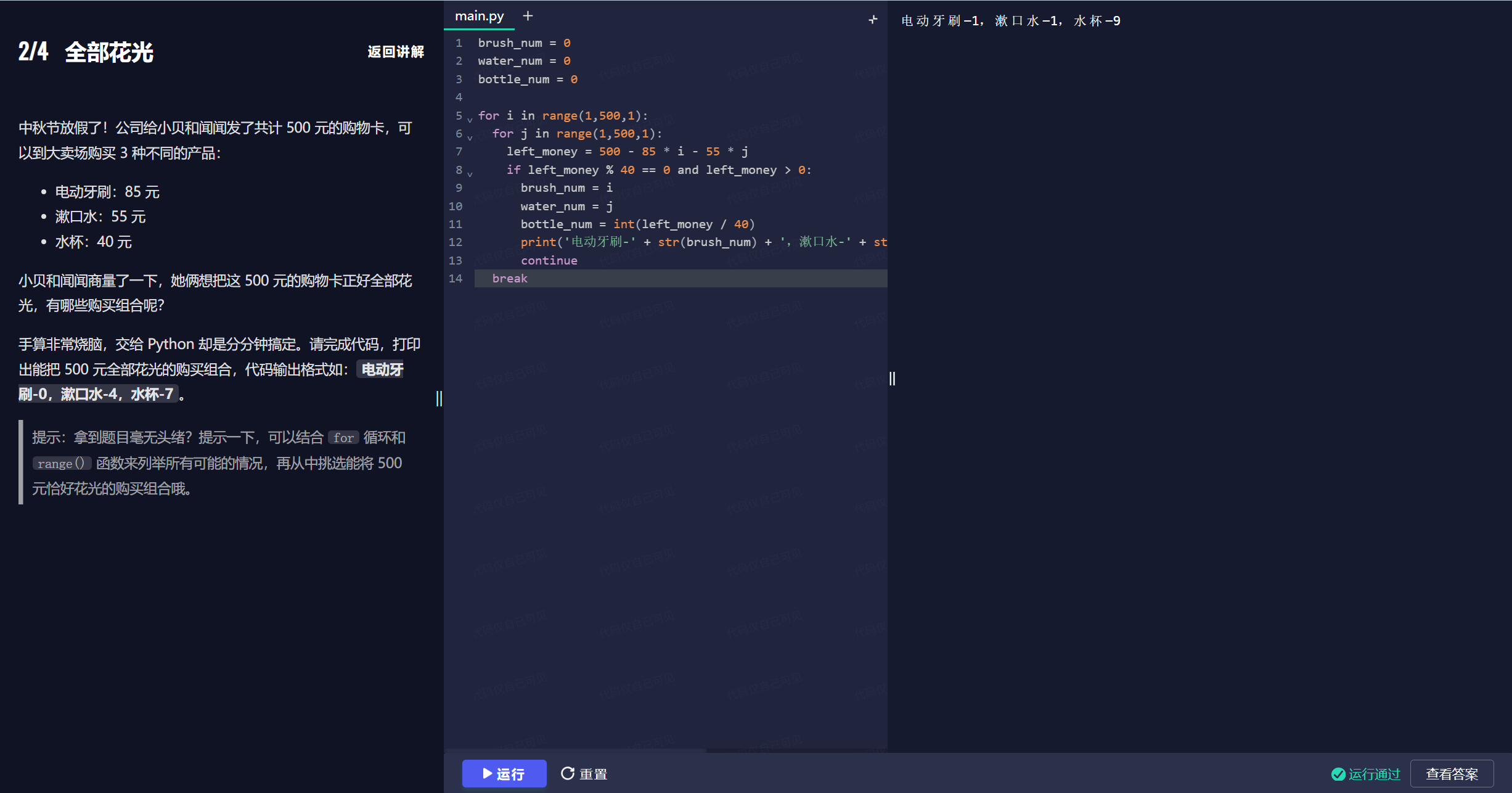Screen dimensions: 1512x793
Task: Click line number 4 in the gutter
Action: 459,97
